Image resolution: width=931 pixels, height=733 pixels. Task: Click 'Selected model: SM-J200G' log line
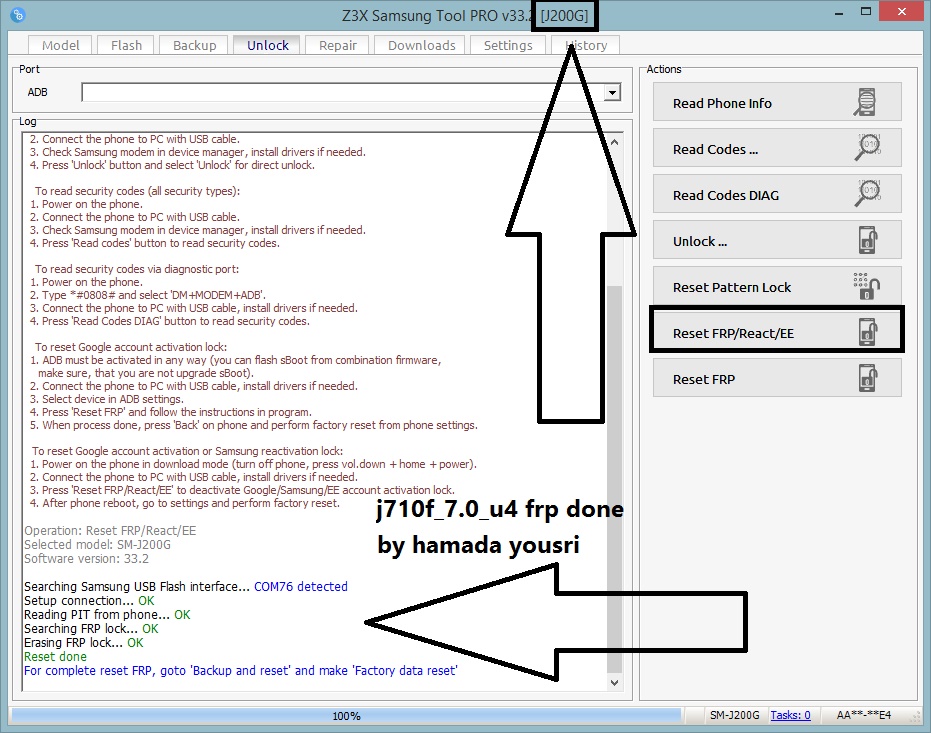(97, 544)
